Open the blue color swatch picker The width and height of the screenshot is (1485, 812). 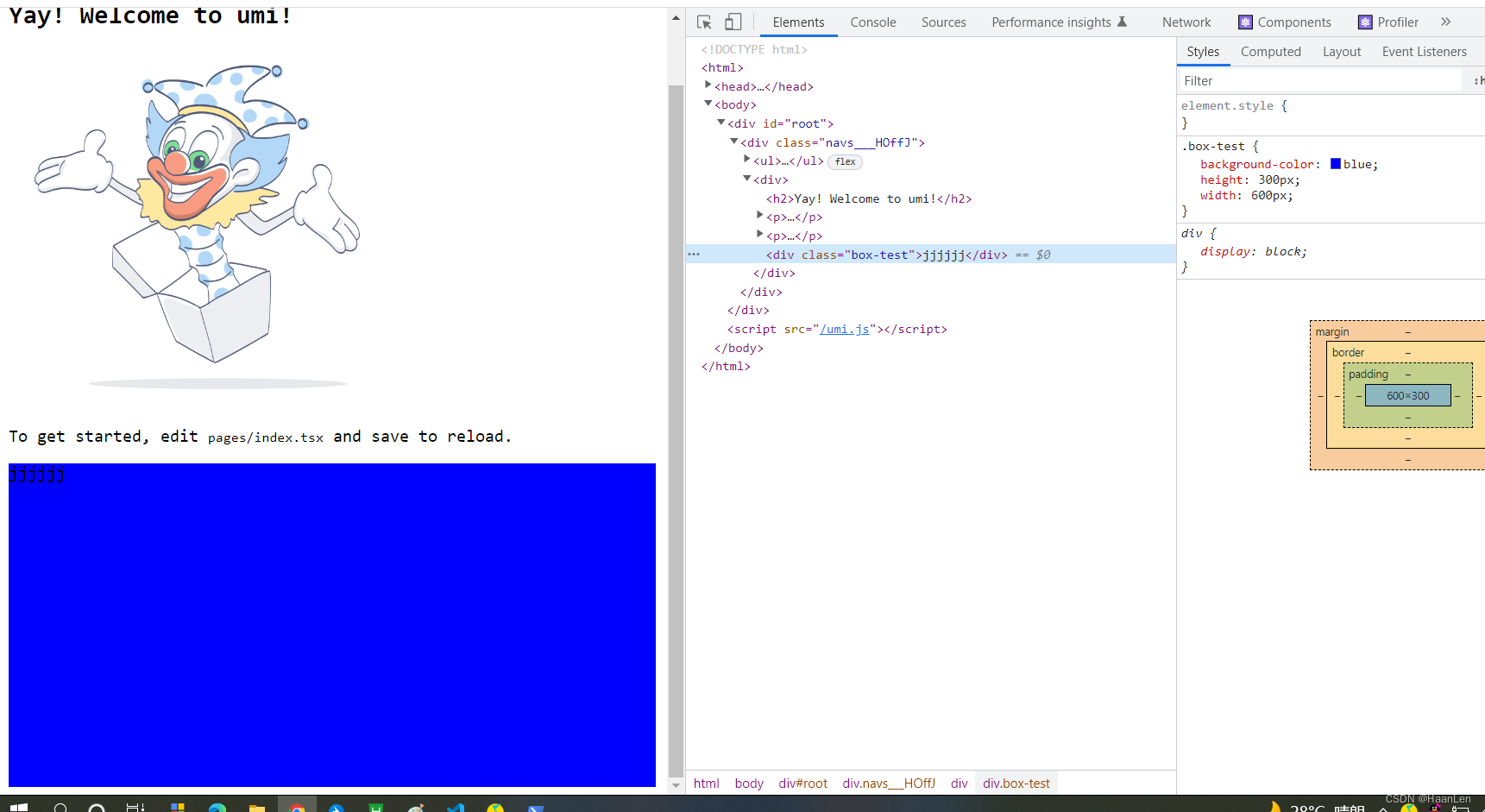[x=1336, y=164]
